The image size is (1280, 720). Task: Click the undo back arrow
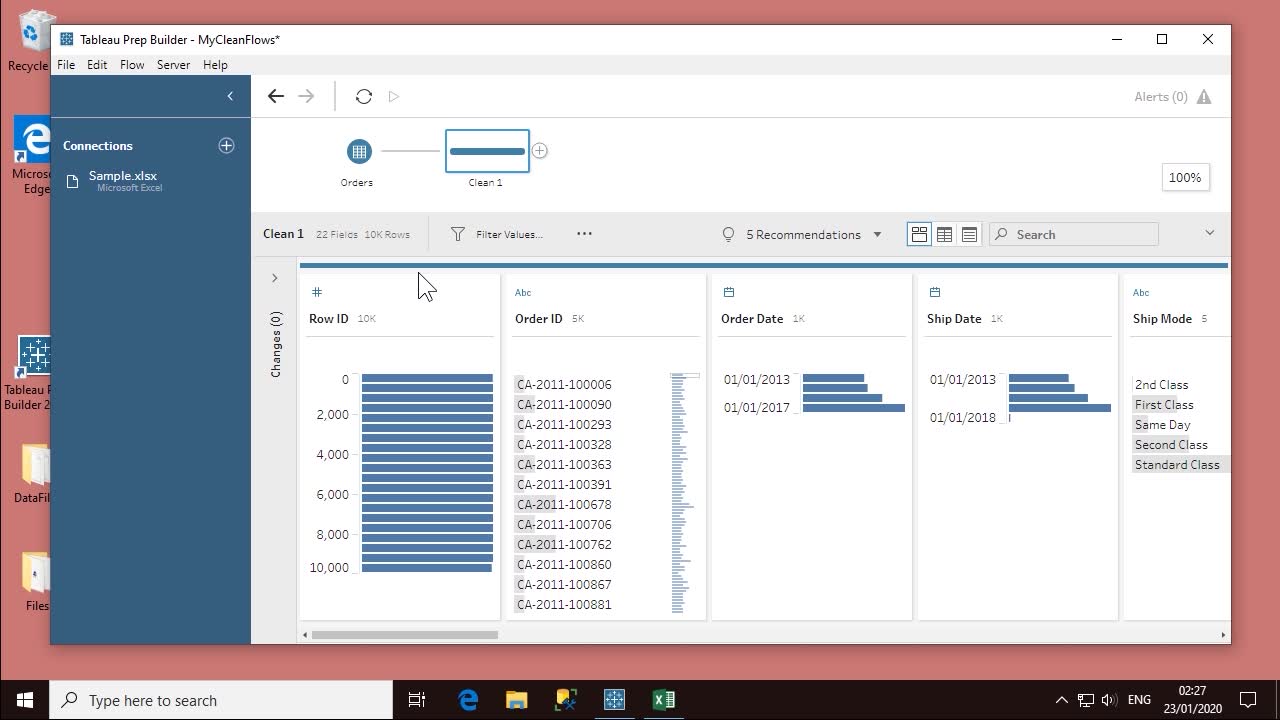(x=276, y=97)
